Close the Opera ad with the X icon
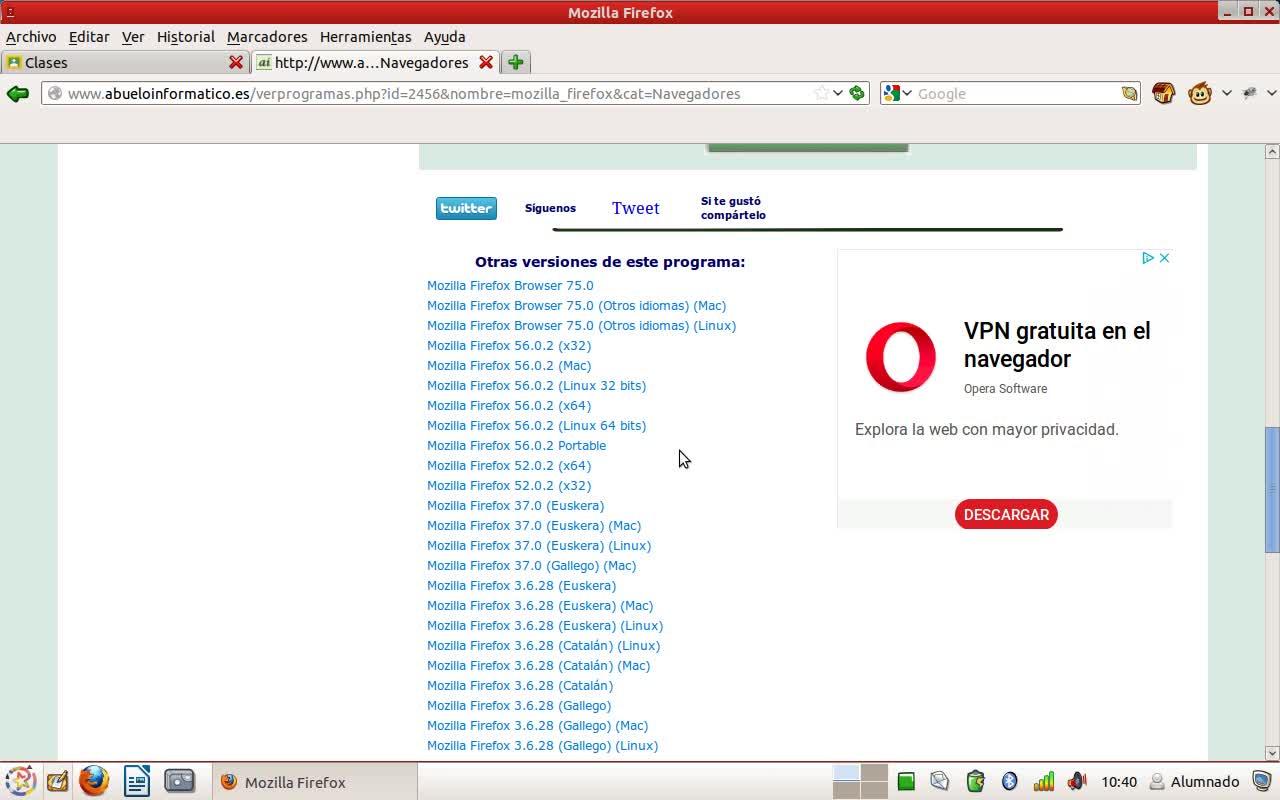Screen dimensions: 1280x800 coord(1164,258)
